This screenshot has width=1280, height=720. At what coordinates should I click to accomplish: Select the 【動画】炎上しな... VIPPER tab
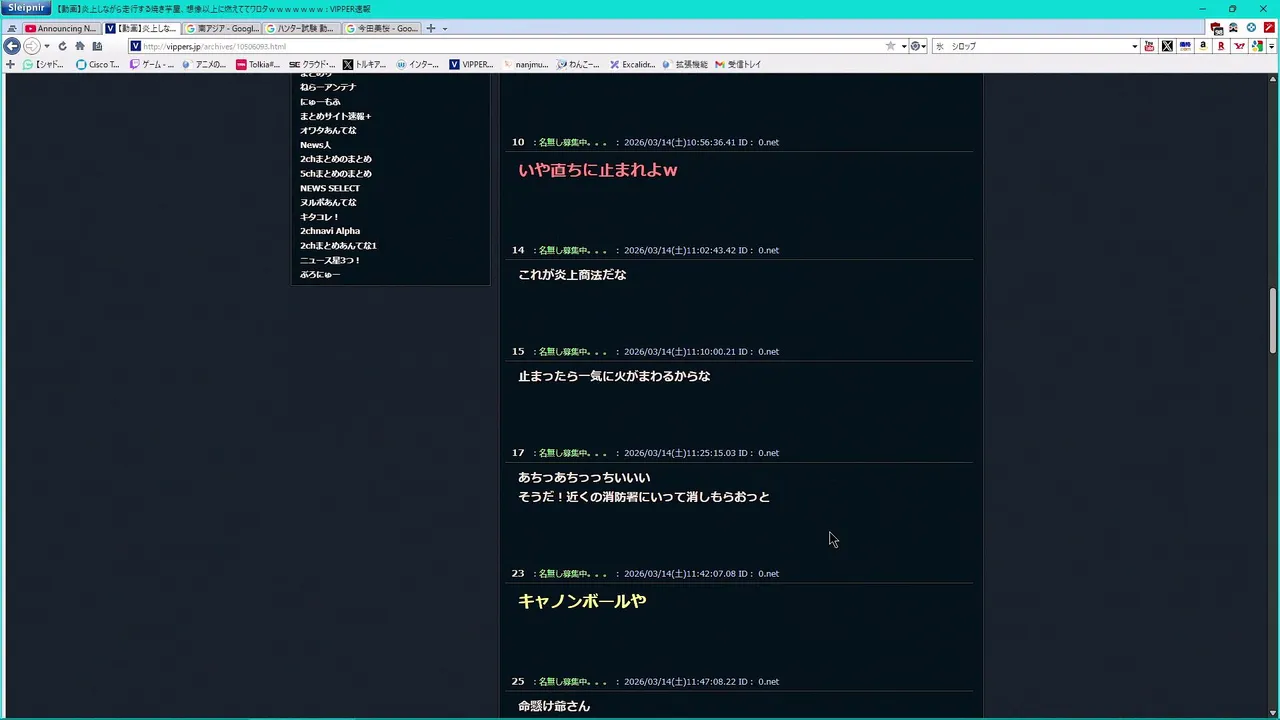[x=142, y=28]
